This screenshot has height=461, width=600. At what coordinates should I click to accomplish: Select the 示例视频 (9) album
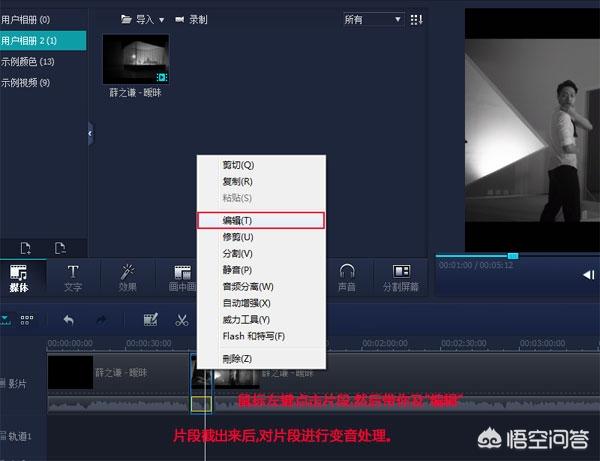click(26, 82)
